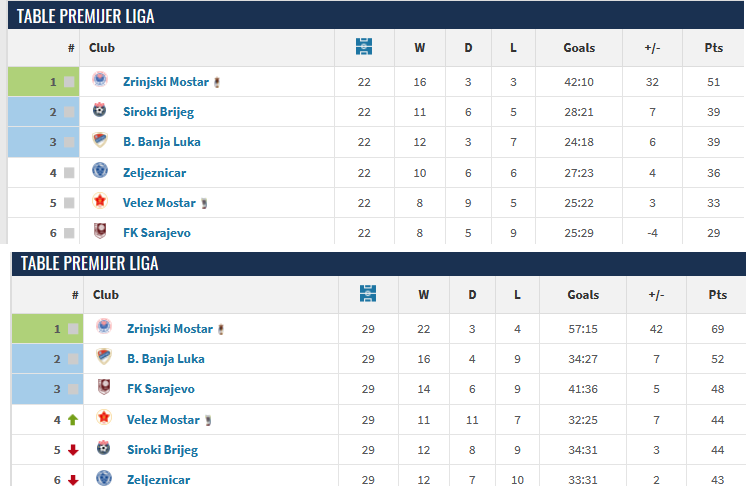This screenshot has width=746, height=495.
Task: Click Siroki Brijeg crest in the 22-match table
Action: pyautogui.click(x=99, y=110)
